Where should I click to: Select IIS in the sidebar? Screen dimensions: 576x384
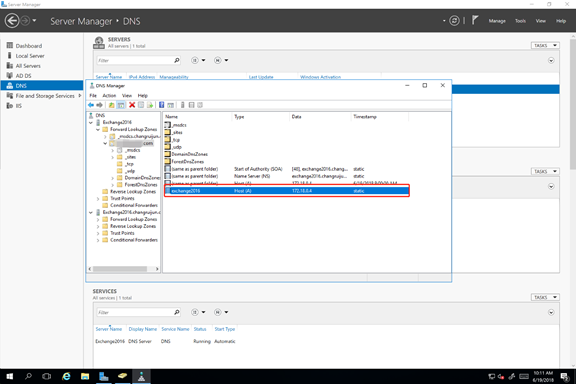tap(18, 106)
